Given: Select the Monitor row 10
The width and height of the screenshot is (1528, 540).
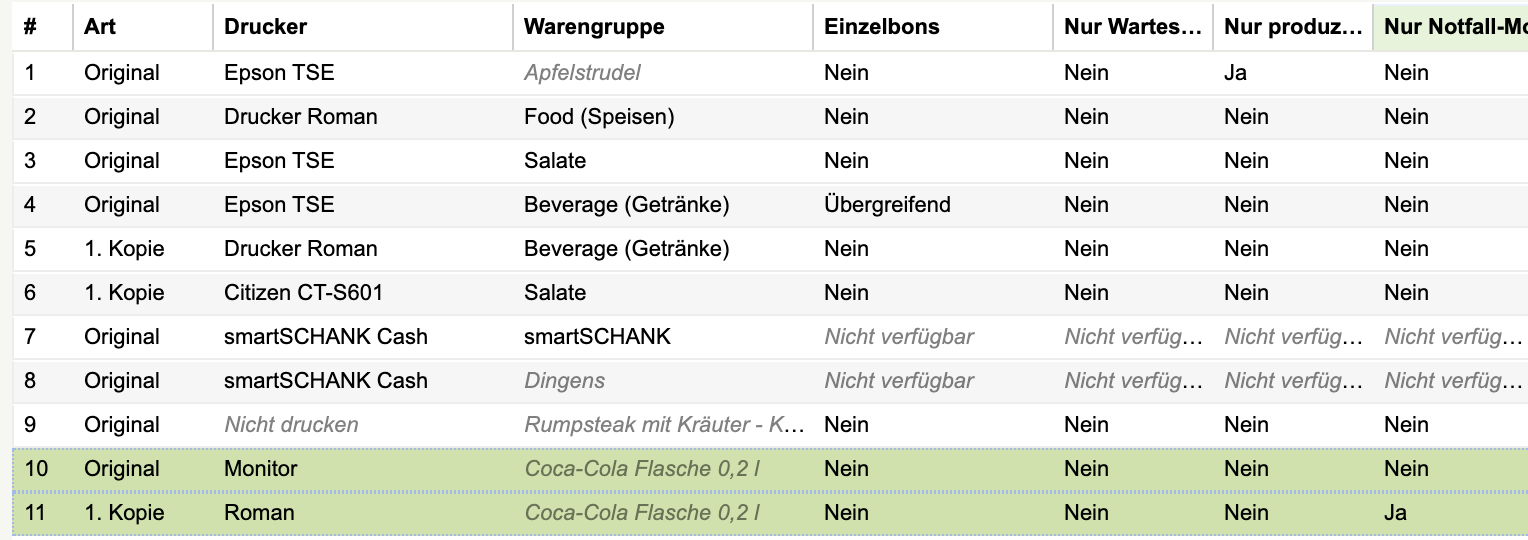Looking at the screenshot, I should [770, 469].
